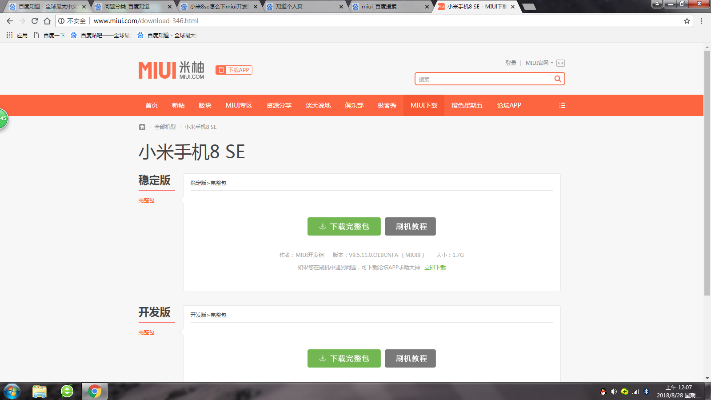Click the orange 下载APP button beside the logo

[x=234, y=70]
